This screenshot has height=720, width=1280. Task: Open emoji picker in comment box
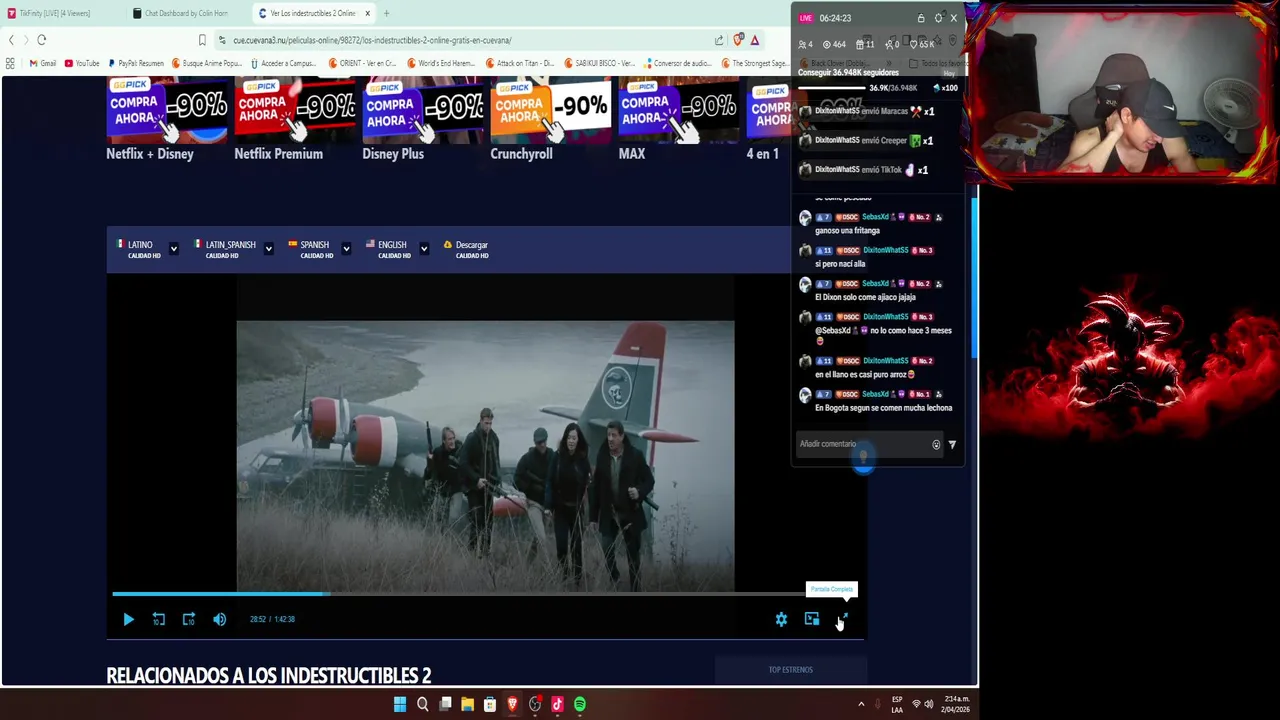936,445
